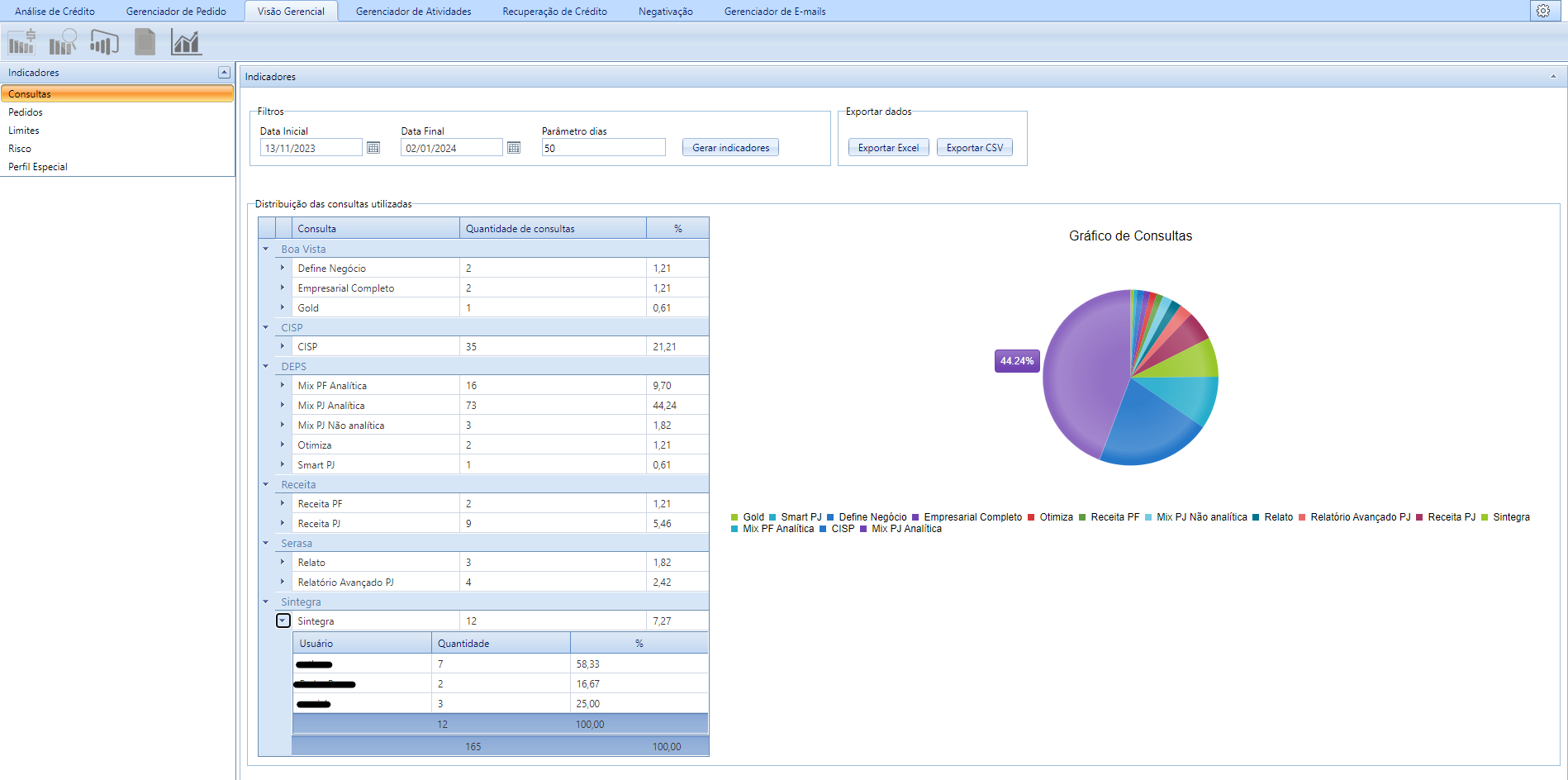1568x780 pixels.
Task: Select Pedidos indicator
Action: point(117,112)
